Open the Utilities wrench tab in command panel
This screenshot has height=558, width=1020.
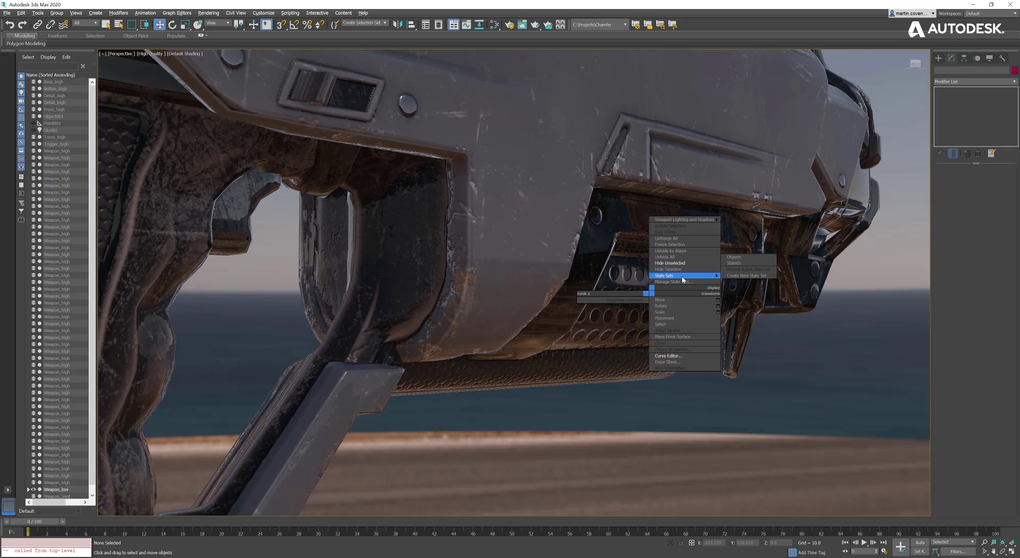tap(1002, 59)
